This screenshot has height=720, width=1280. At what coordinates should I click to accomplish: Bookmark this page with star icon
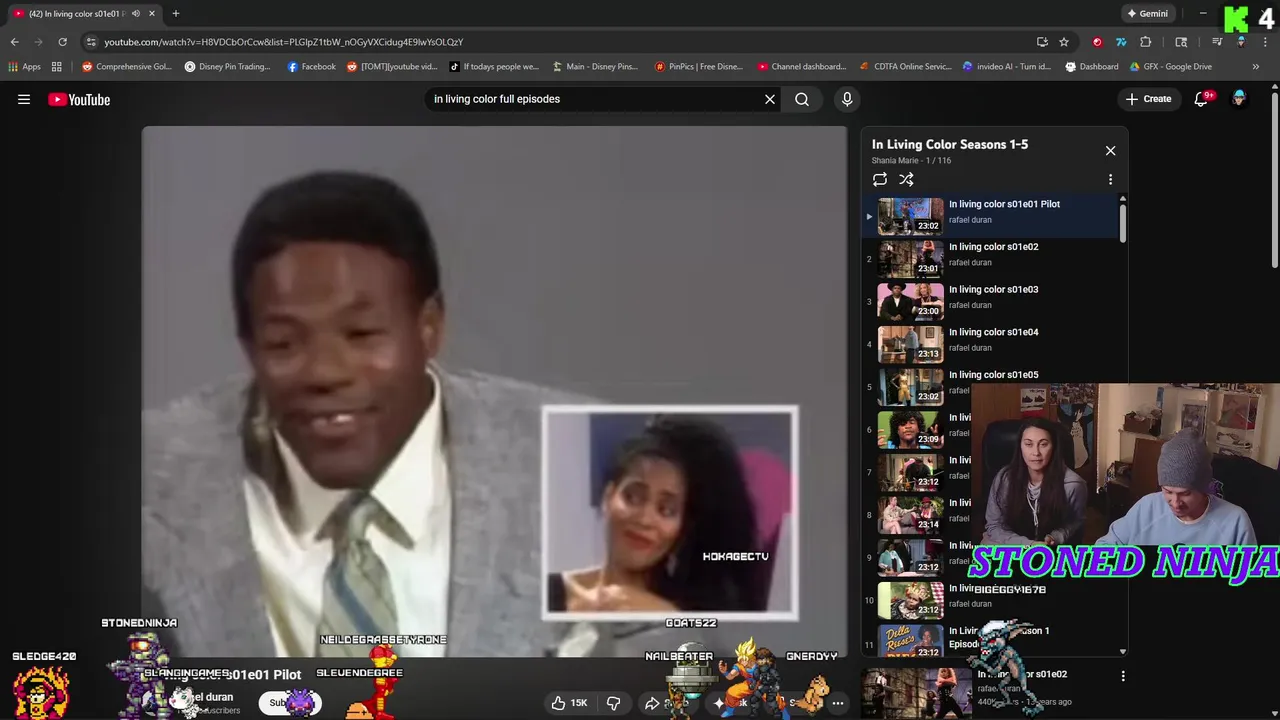point(1064,42)
